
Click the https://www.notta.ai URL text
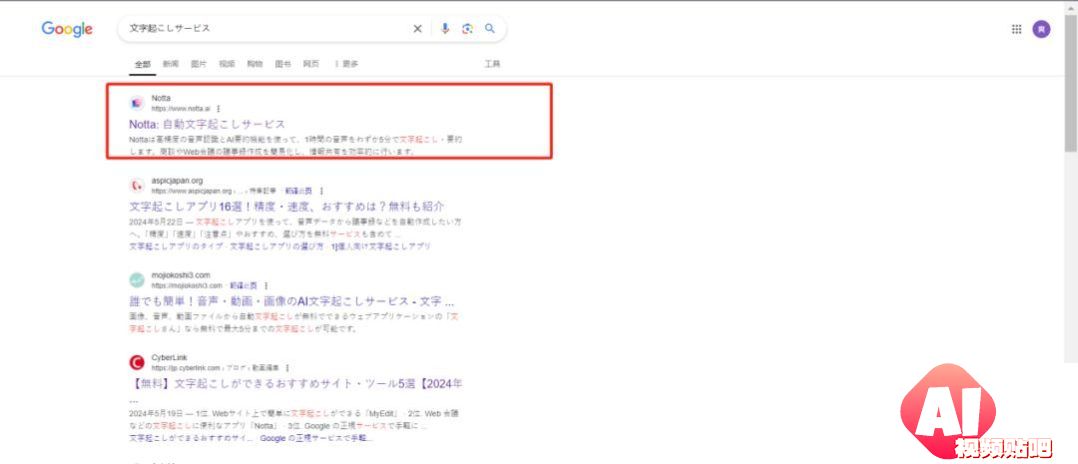pos(181,109)
